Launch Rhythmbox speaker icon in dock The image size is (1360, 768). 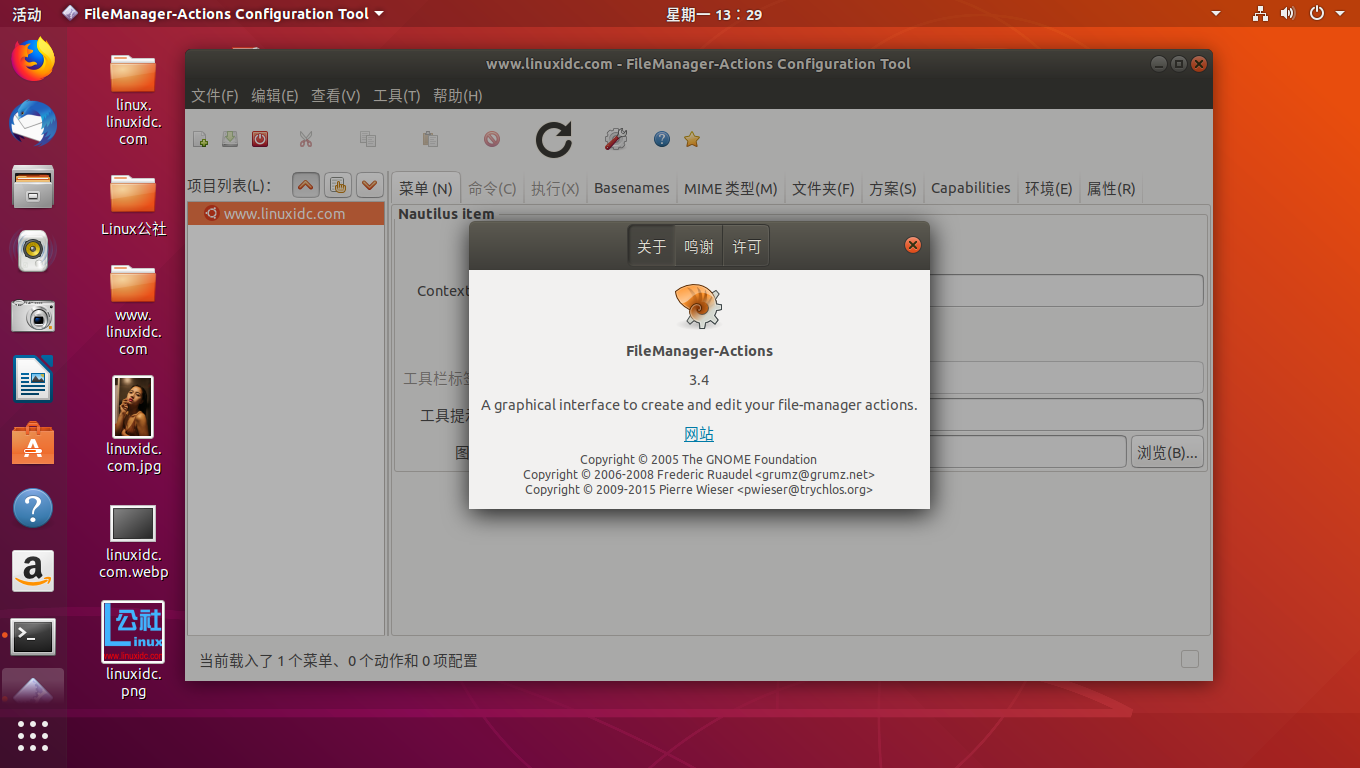[33, 252]
